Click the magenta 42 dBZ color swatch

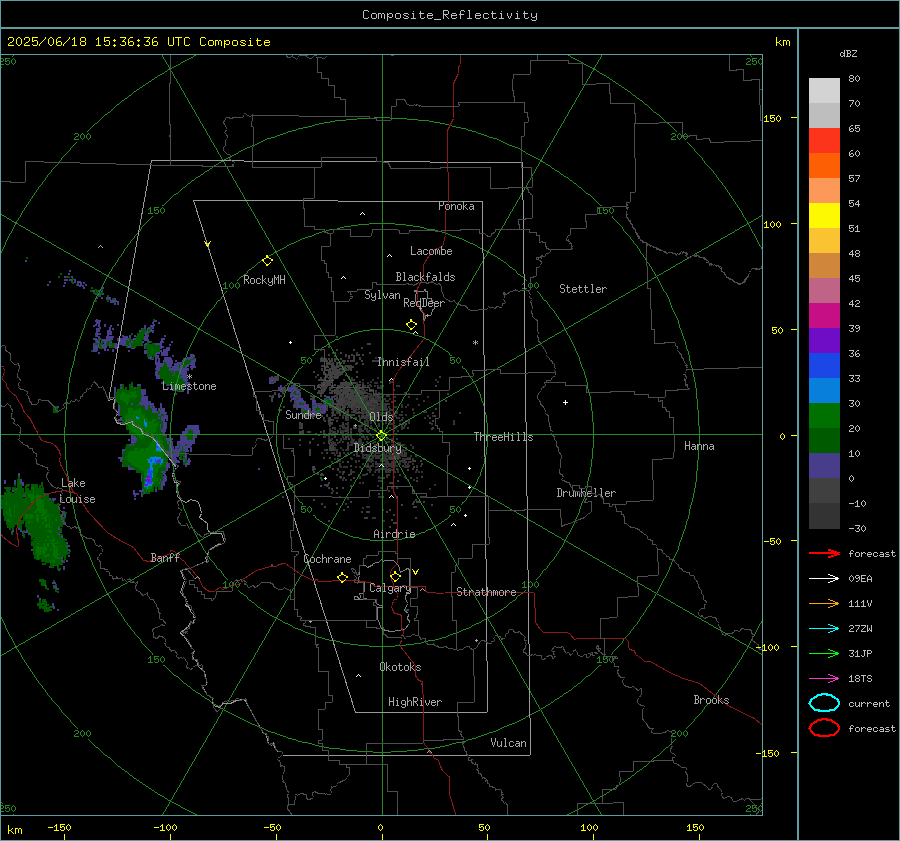(x=824, y=316)
